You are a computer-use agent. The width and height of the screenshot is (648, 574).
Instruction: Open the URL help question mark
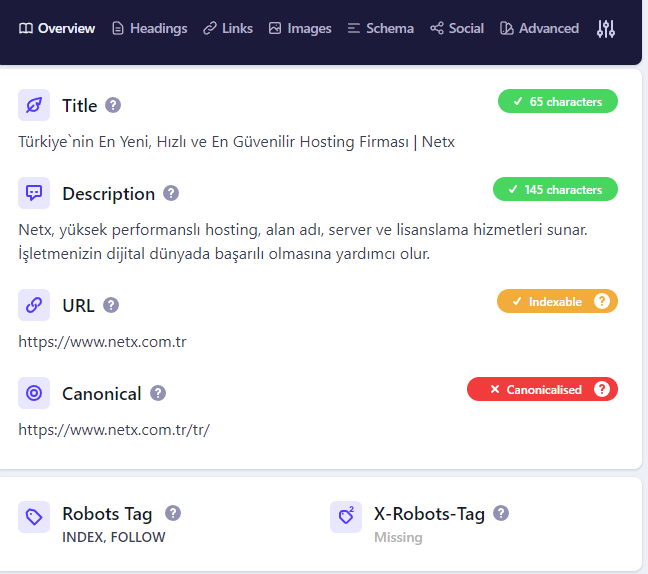[111, 305]
